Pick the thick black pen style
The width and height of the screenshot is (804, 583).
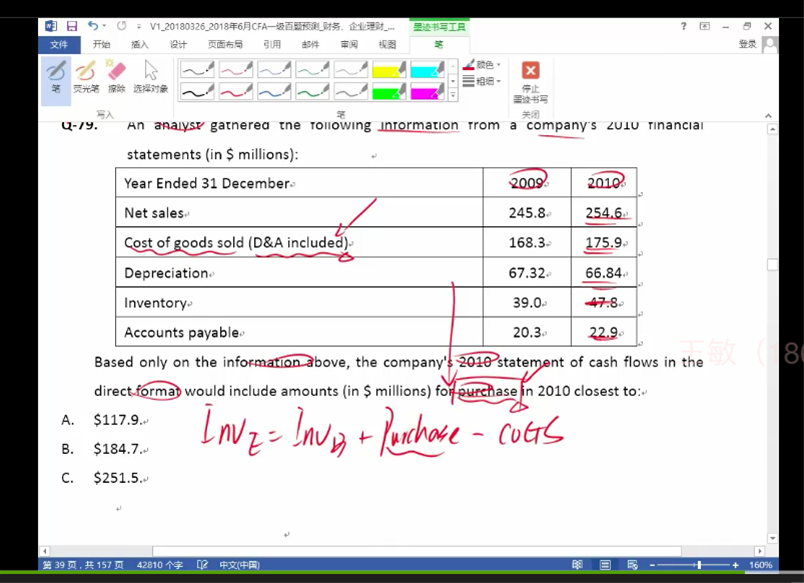click(197, 91)
